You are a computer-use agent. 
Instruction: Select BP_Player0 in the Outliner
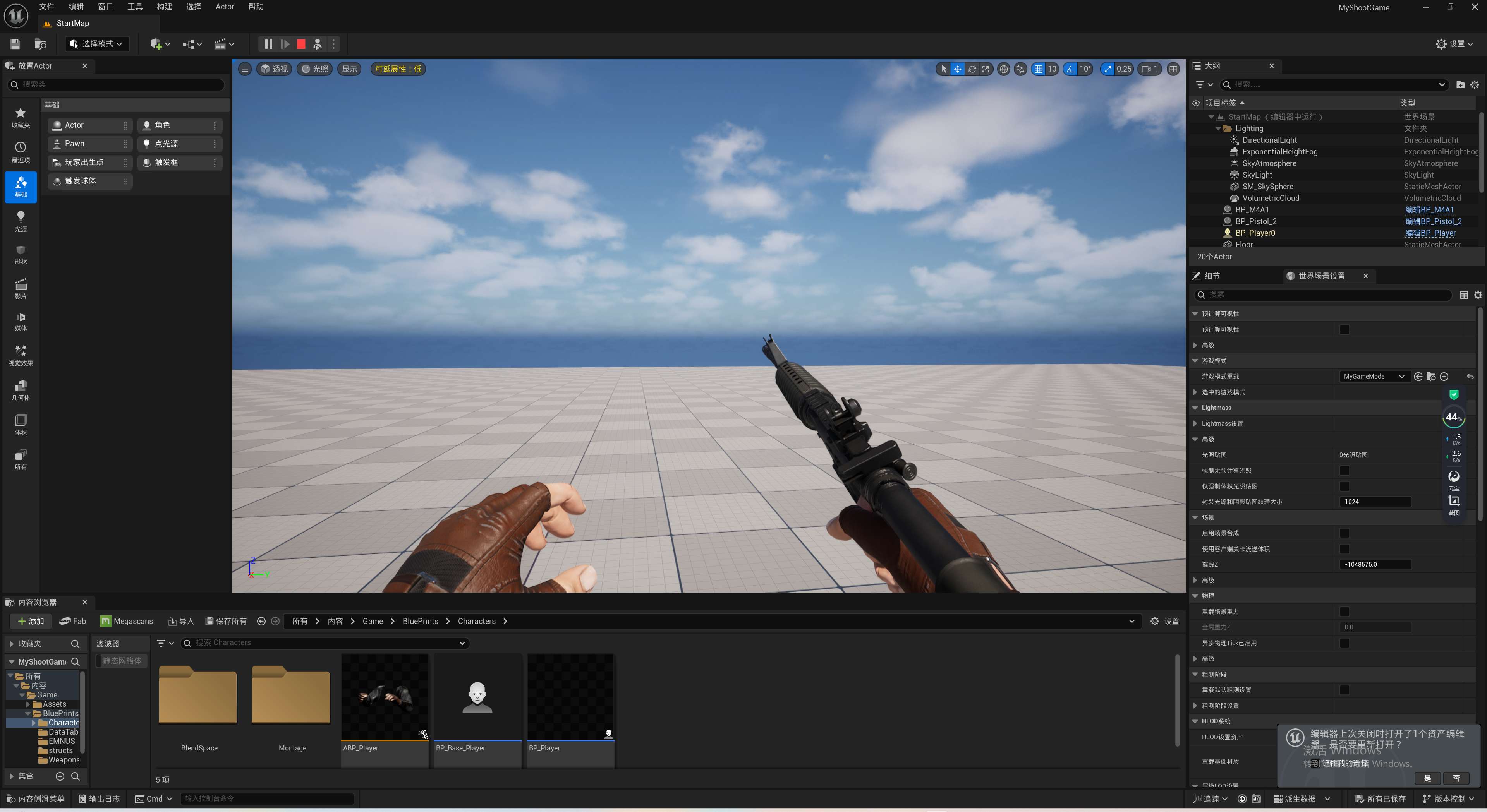pyautogui.click(x=1255, y=233)
